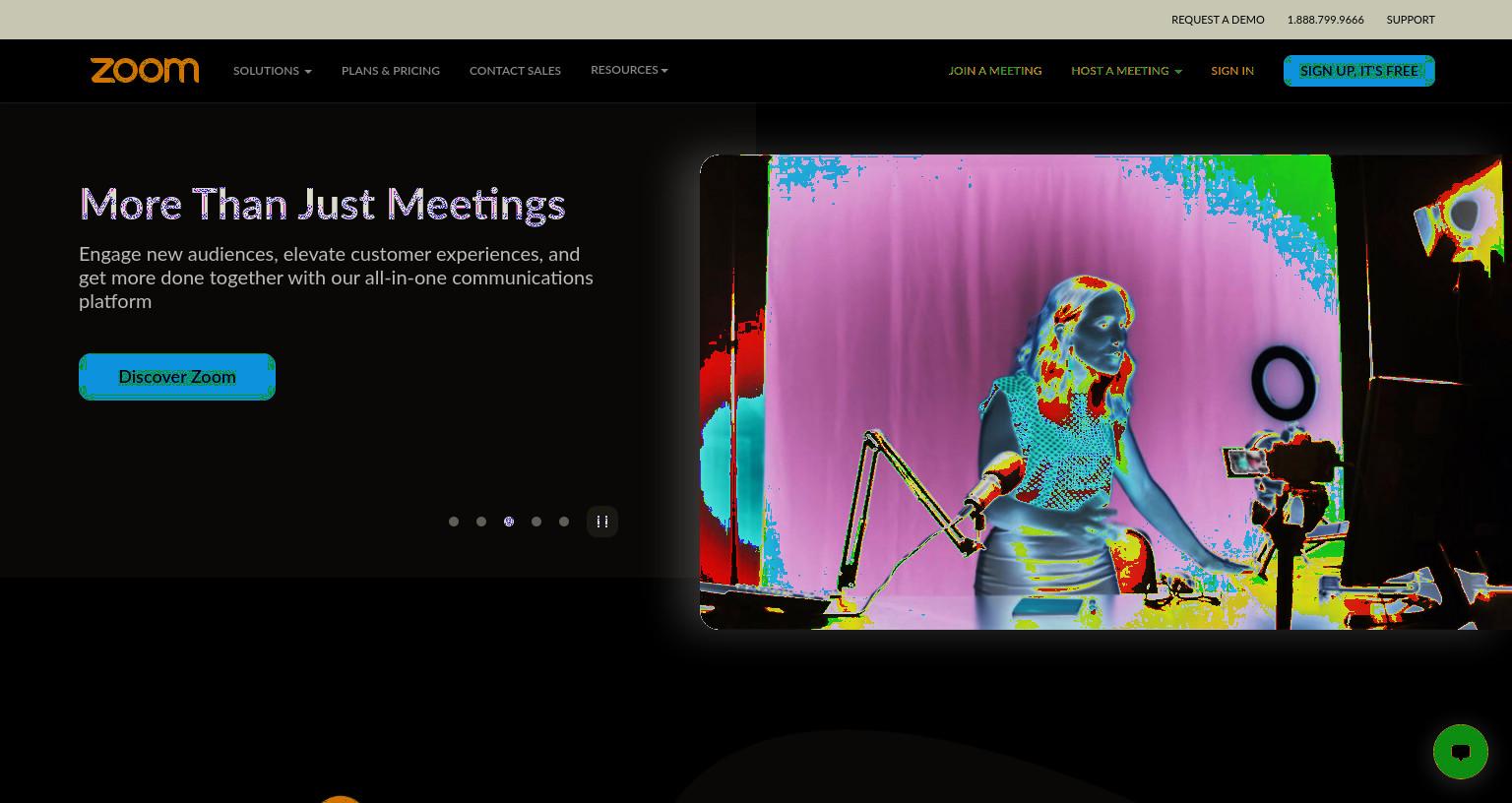Click the Zoom logo
Image resolution: width=1512 pixels, height=803 pixels.
[145, 70]
